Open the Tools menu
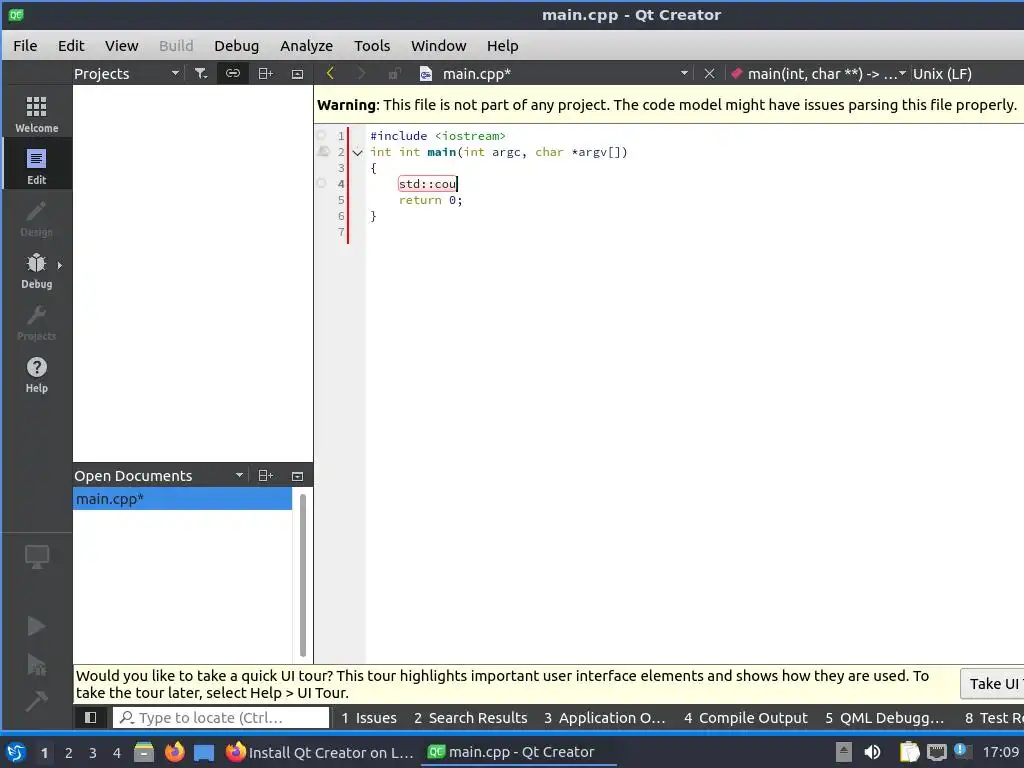This screenshot has height=768, width=1024. click(372, 46)
